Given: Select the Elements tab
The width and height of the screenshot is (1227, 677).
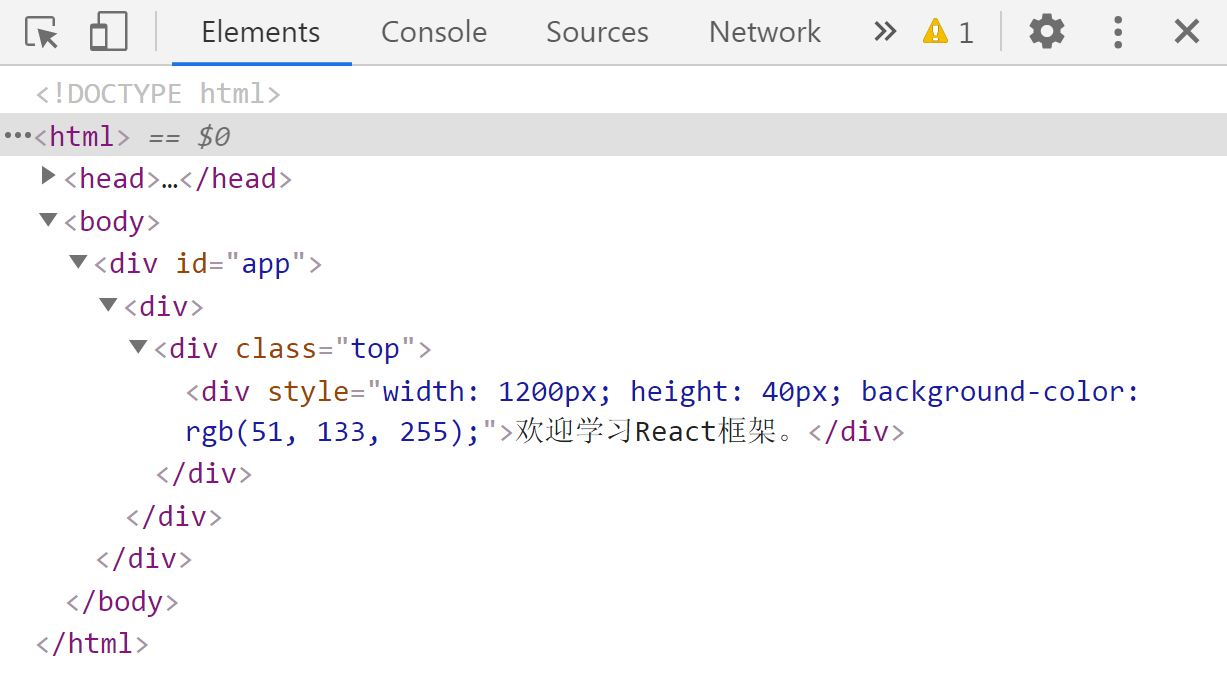Looking at the screenshot, I should (x=260, y=32).
